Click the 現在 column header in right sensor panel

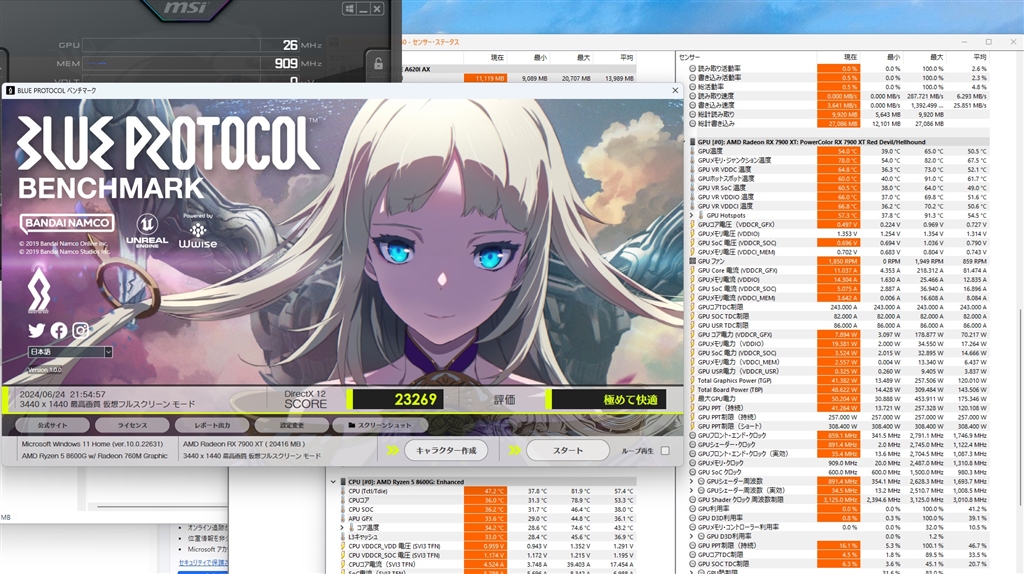point(850,57)
